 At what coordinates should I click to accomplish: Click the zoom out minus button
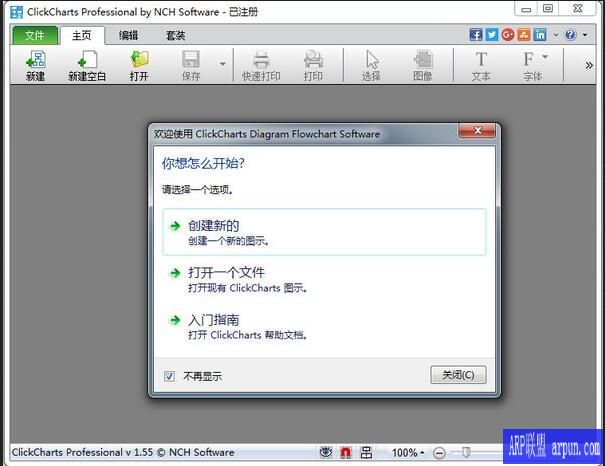click(x=439, y=452)
